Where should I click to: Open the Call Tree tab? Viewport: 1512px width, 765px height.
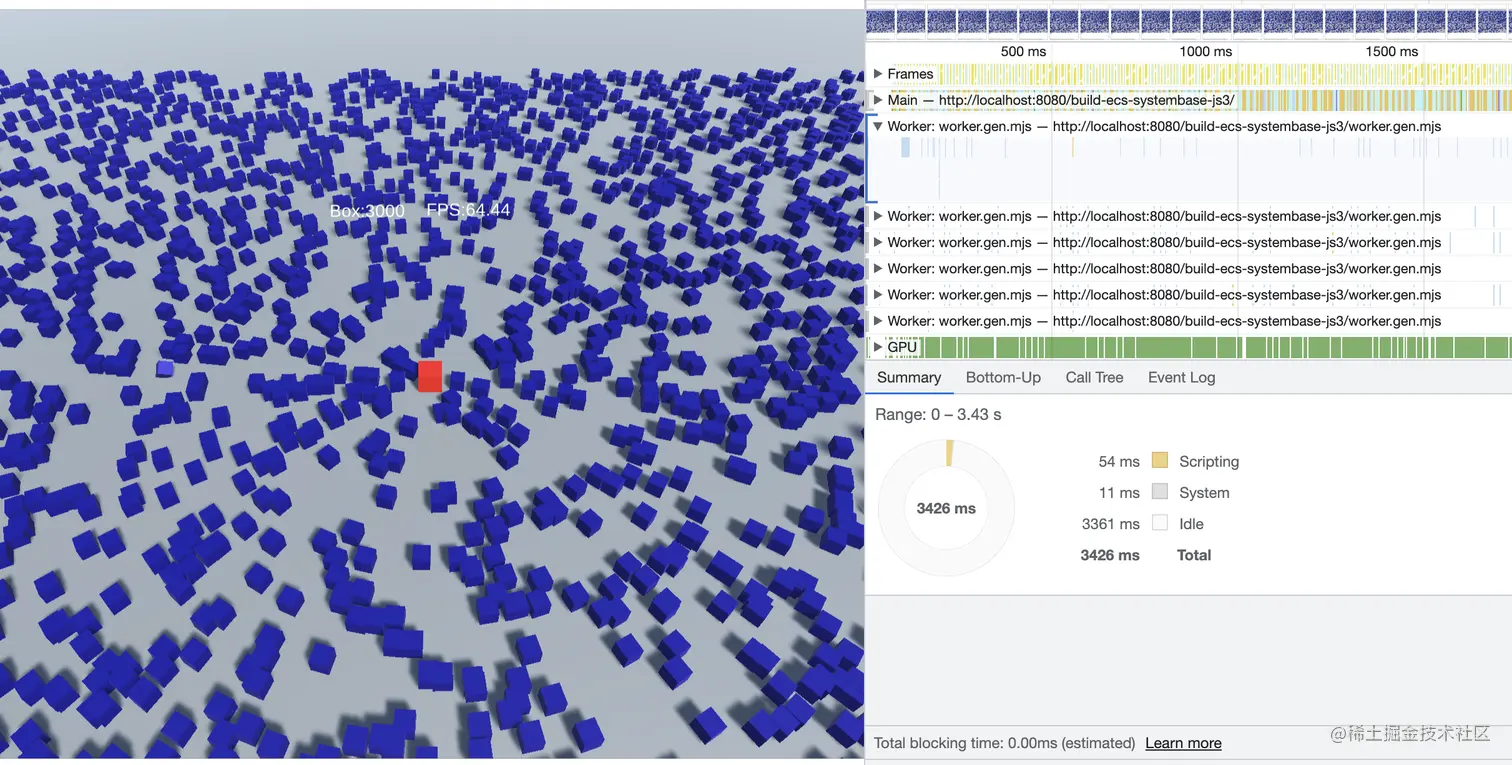pyautogui.click(x=1094, y=377)
